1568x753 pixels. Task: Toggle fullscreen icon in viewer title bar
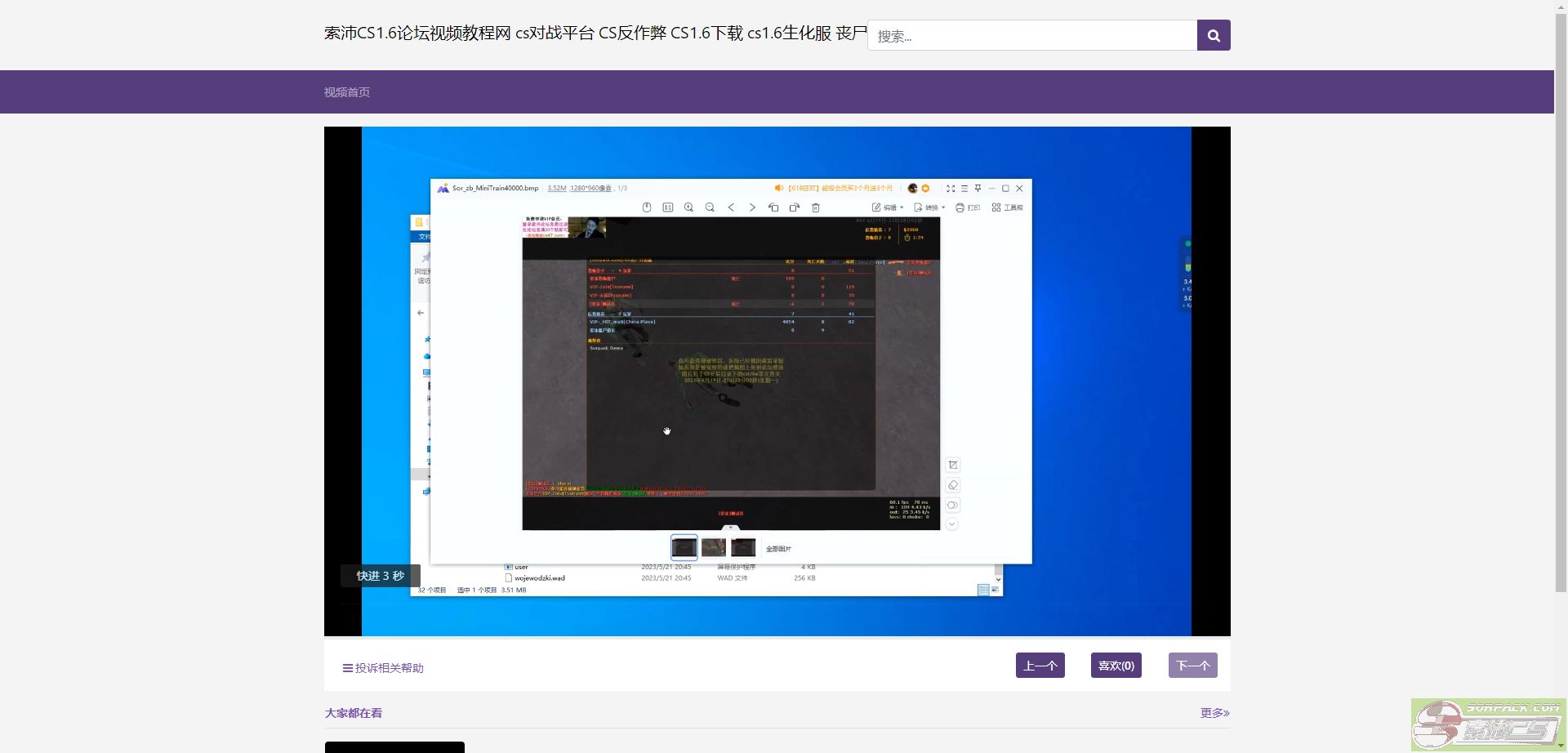[951, 189]
